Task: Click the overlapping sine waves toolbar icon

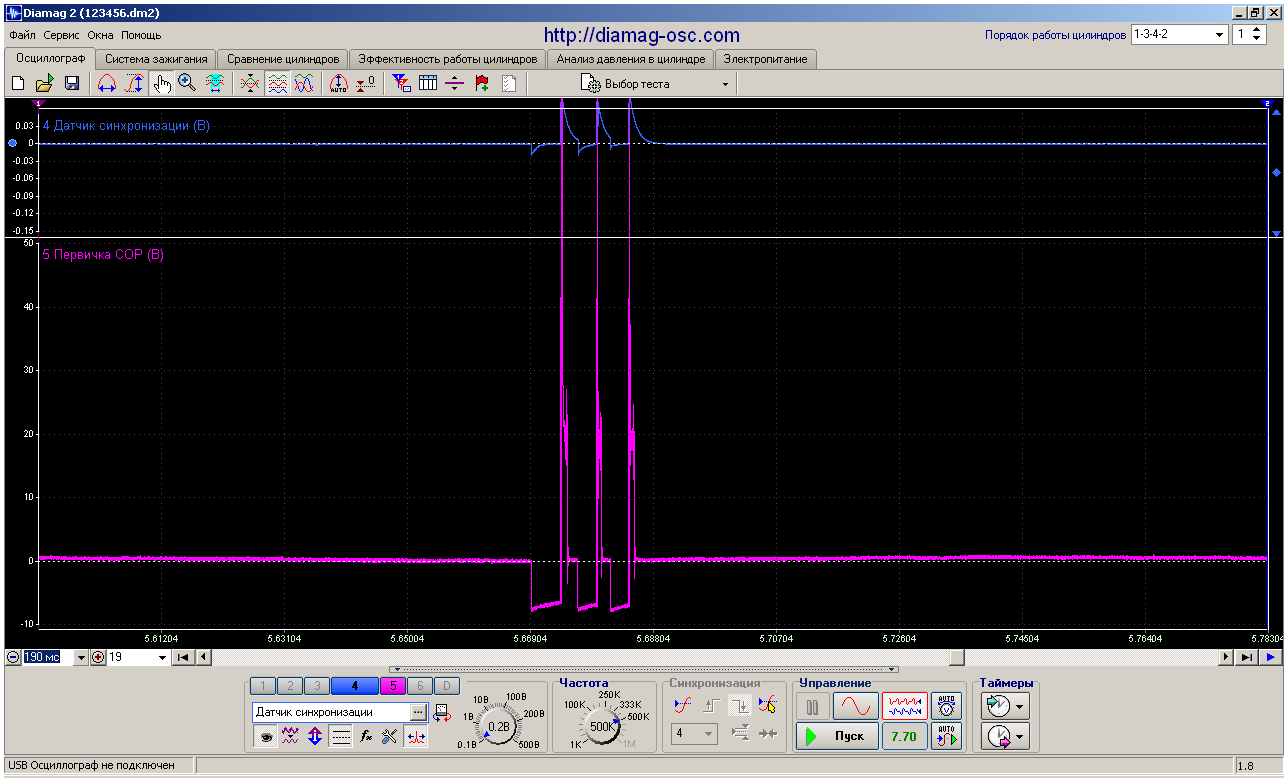Action: (304, 84)
